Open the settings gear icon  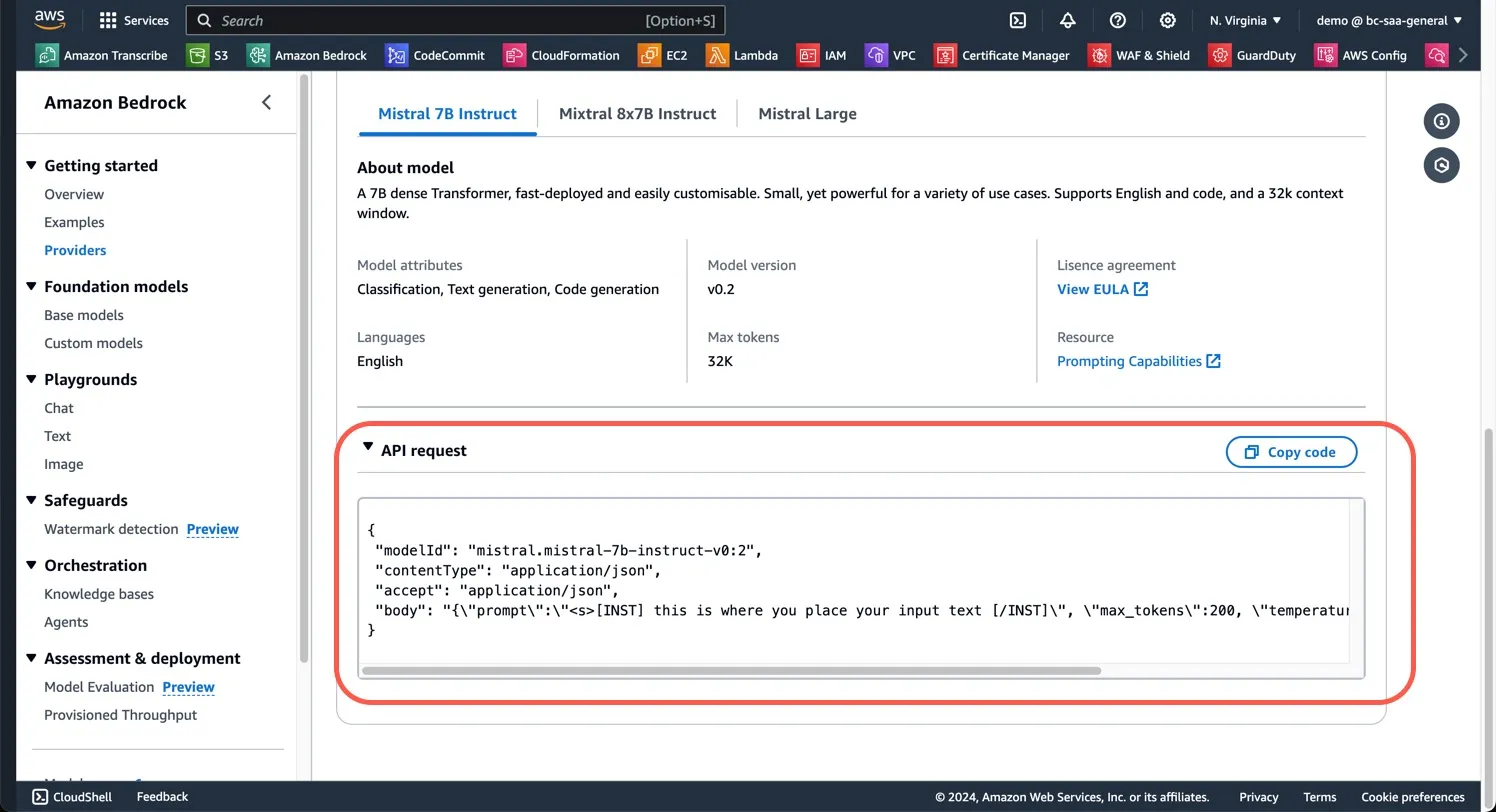coord(1167,20)
